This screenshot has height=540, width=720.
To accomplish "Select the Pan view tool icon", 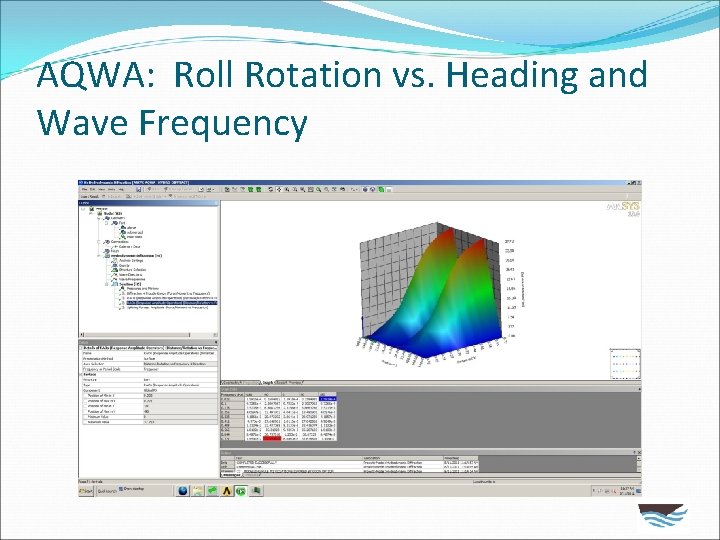I will (x=279, y=189).
